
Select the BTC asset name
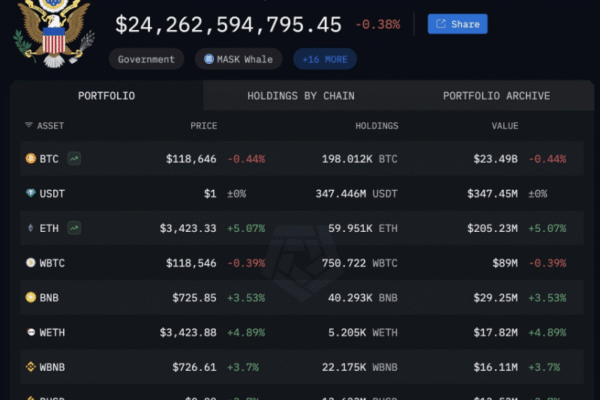(49, 159)
